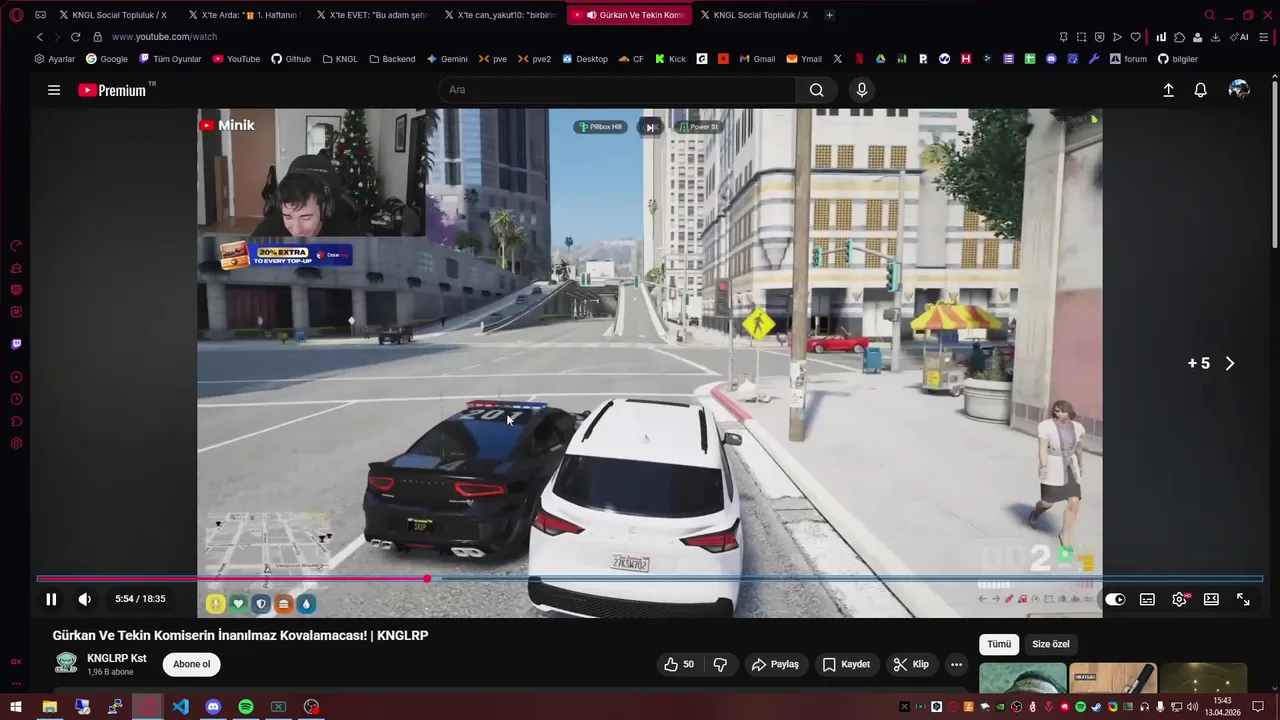Image resolution: width=1280 pixels, height=720 pixels.
Task: Open the Ayarlar bookmark
Action: coord(54,59)
